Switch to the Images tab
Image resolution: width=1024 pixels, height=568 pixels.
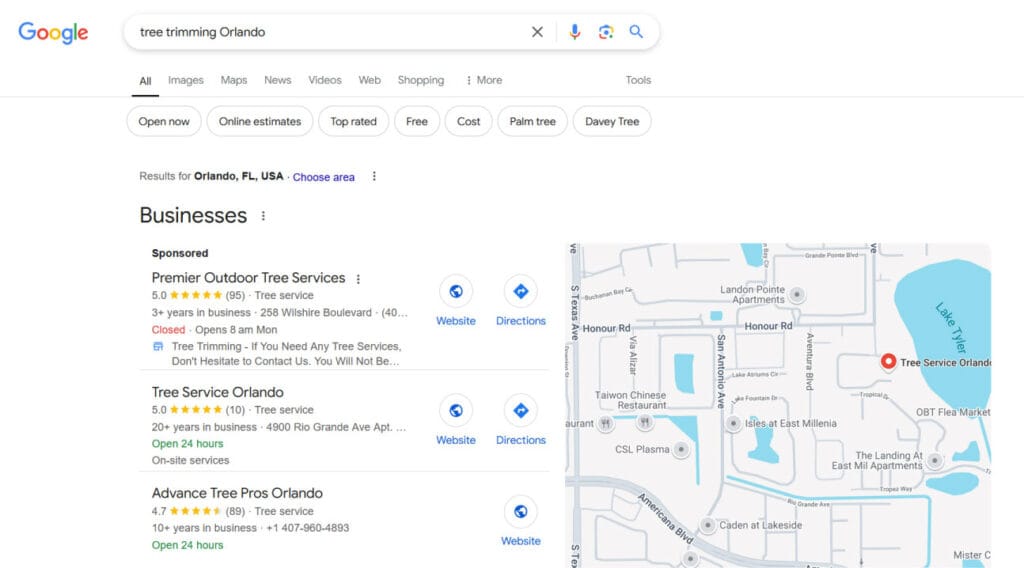[x=185, y=80]
